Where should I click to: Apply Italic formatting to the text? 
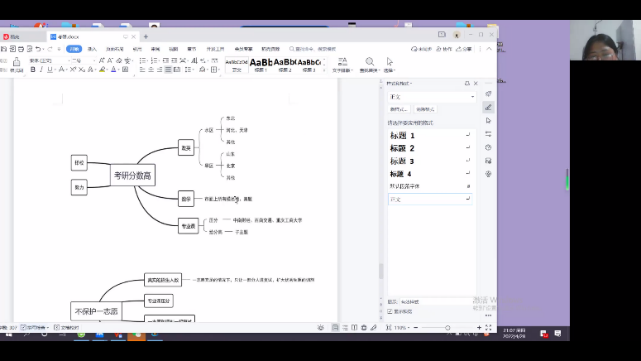click(x=41, y=70)
